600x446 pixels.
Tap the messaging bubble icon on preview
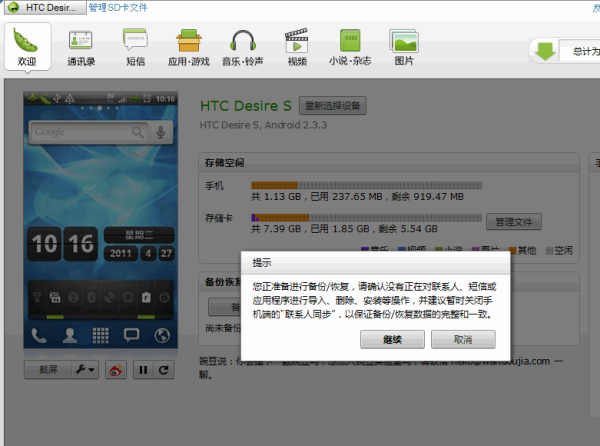click(x=131, y=335)
